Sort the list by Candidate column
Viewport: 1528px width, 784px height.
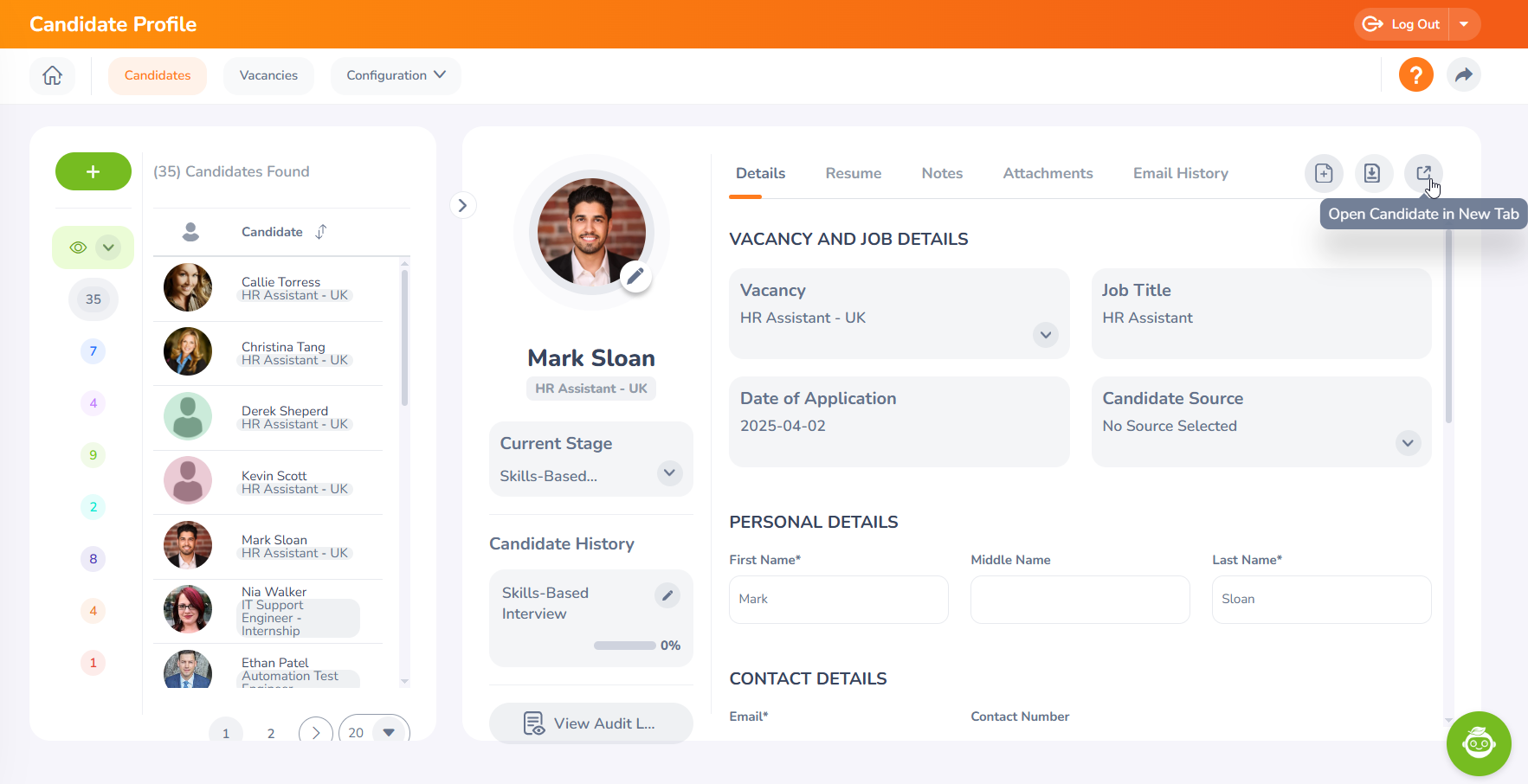[x=321, y=232]
